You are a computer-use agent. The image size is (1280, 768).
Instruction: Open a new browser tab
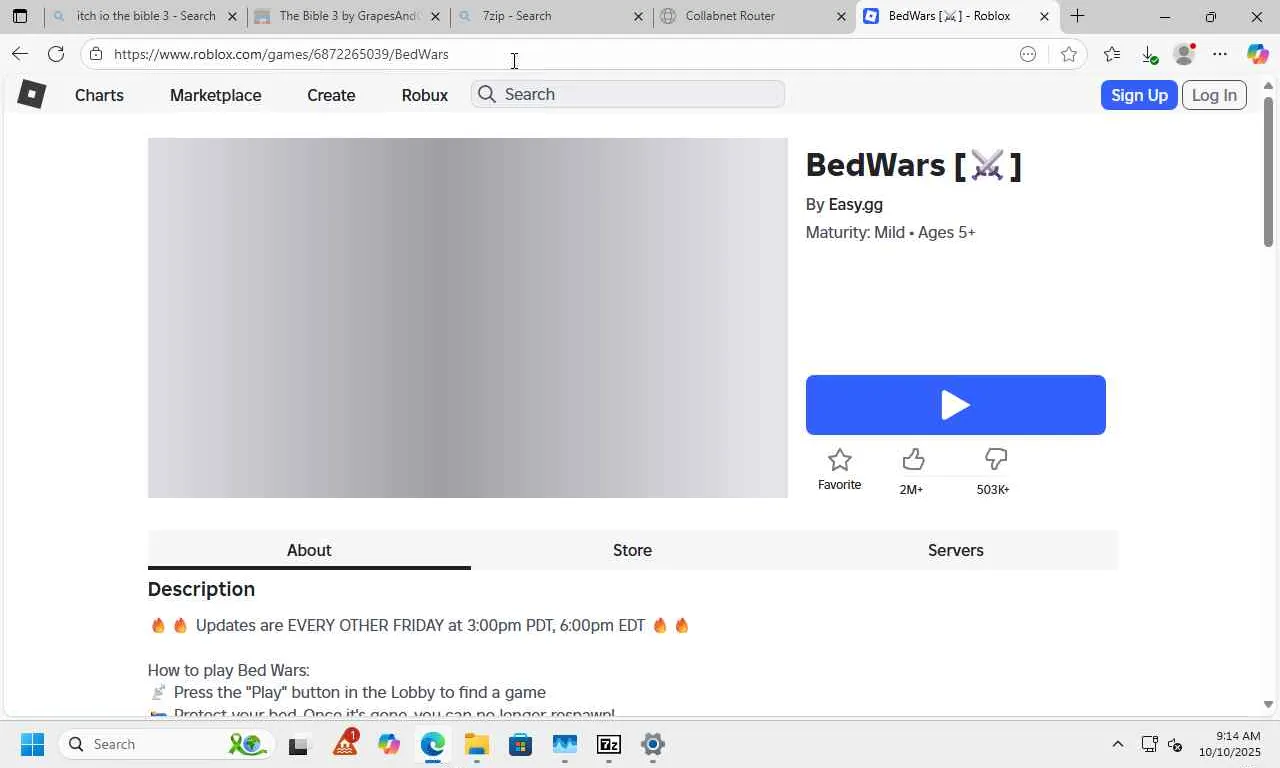click(x=1077, y=16)
